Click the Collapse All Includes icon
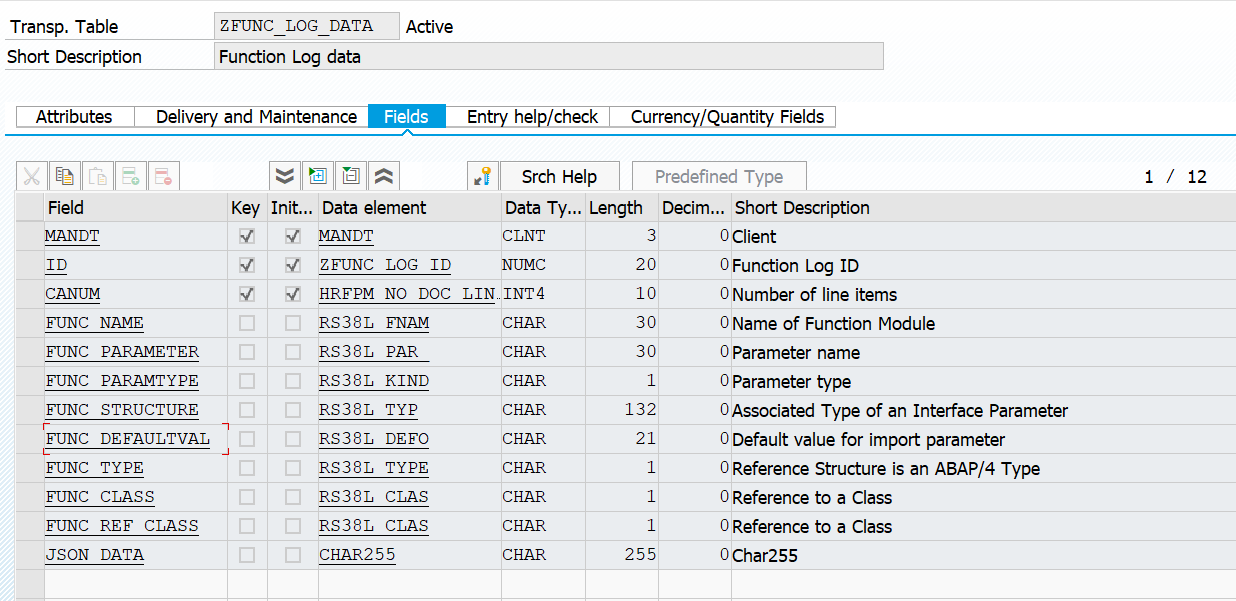The height and width of the screenshot is (601, 1236). click(x=351, y=177)
